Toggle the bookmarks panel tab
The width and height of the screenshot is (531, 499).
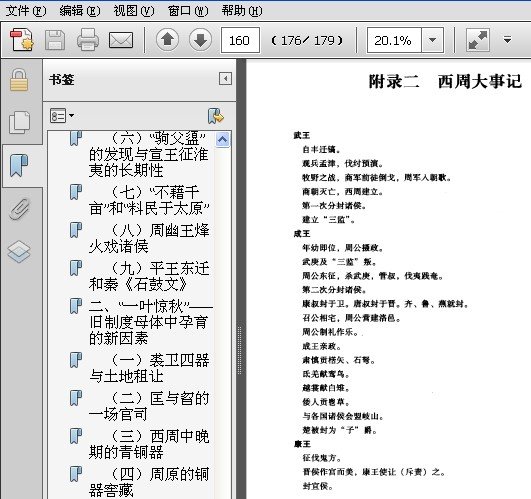[19, 166]
